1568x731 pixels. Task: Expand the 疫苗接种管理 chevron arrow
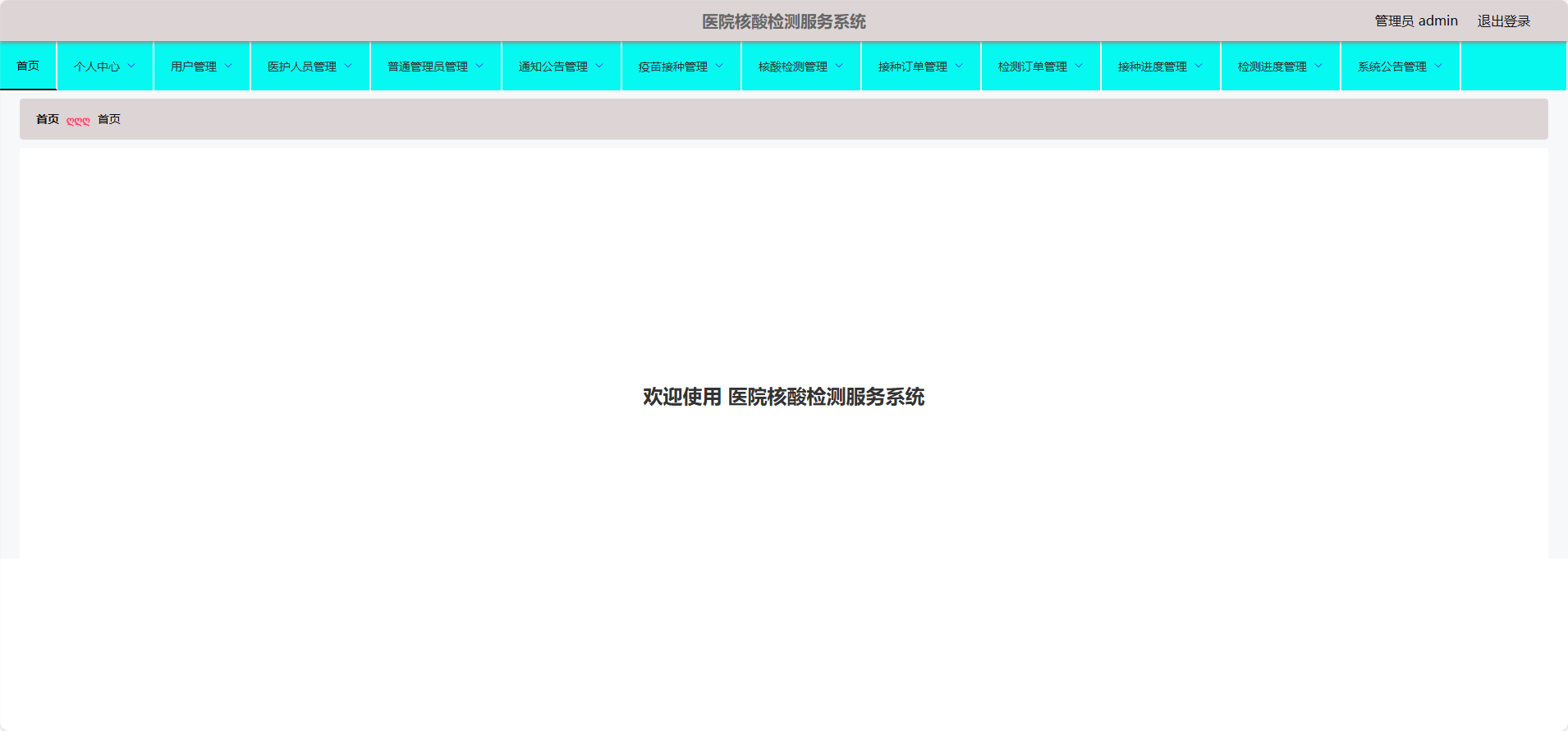point(719,66)
